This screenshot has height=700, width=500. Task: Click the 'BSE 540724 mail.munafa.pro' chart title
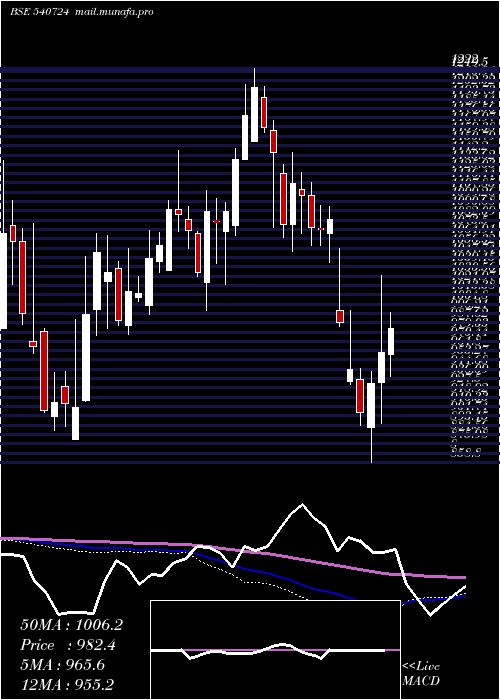(x=82, y=12)
